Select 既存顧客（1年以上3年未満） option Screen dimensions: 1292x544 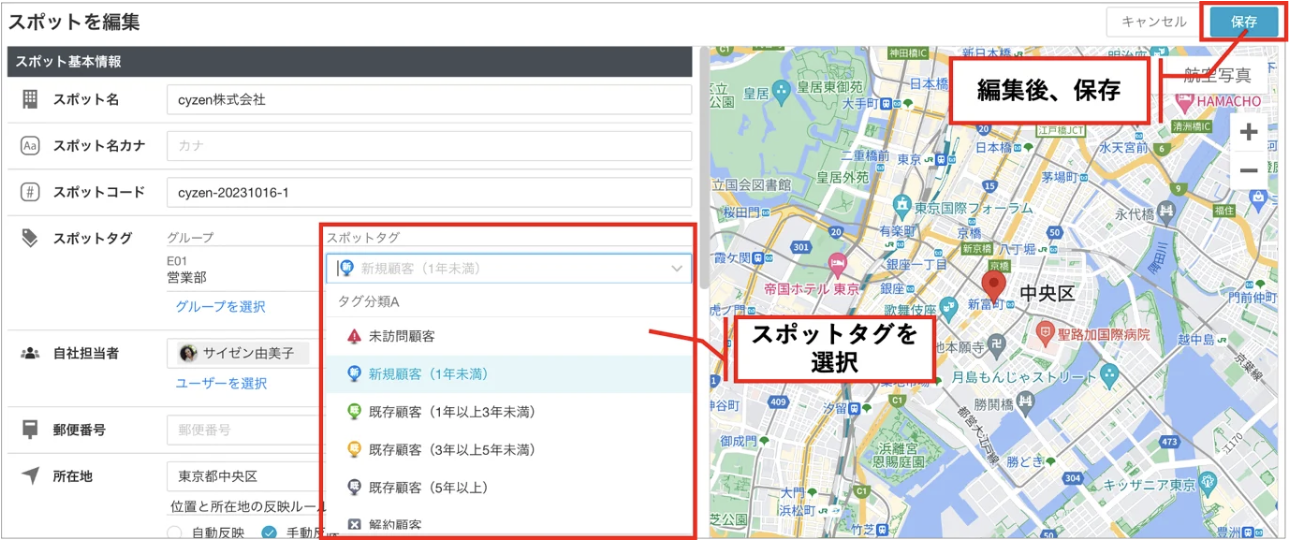tap(508, 412)
